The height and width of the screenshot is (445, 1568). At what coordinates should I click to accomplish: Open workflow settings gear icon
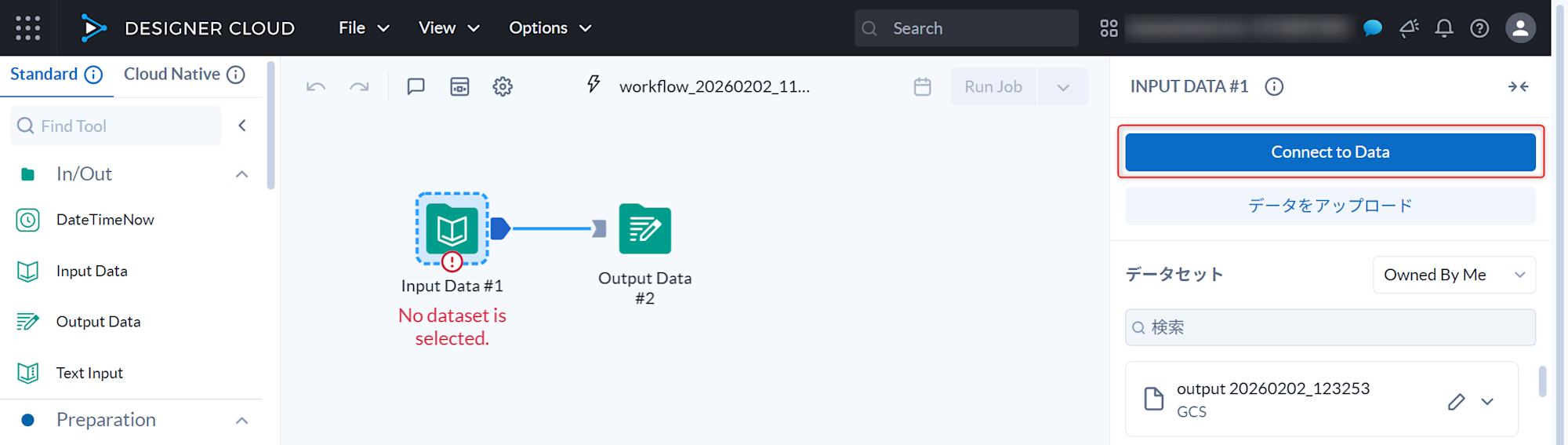[x=503, y=86]
